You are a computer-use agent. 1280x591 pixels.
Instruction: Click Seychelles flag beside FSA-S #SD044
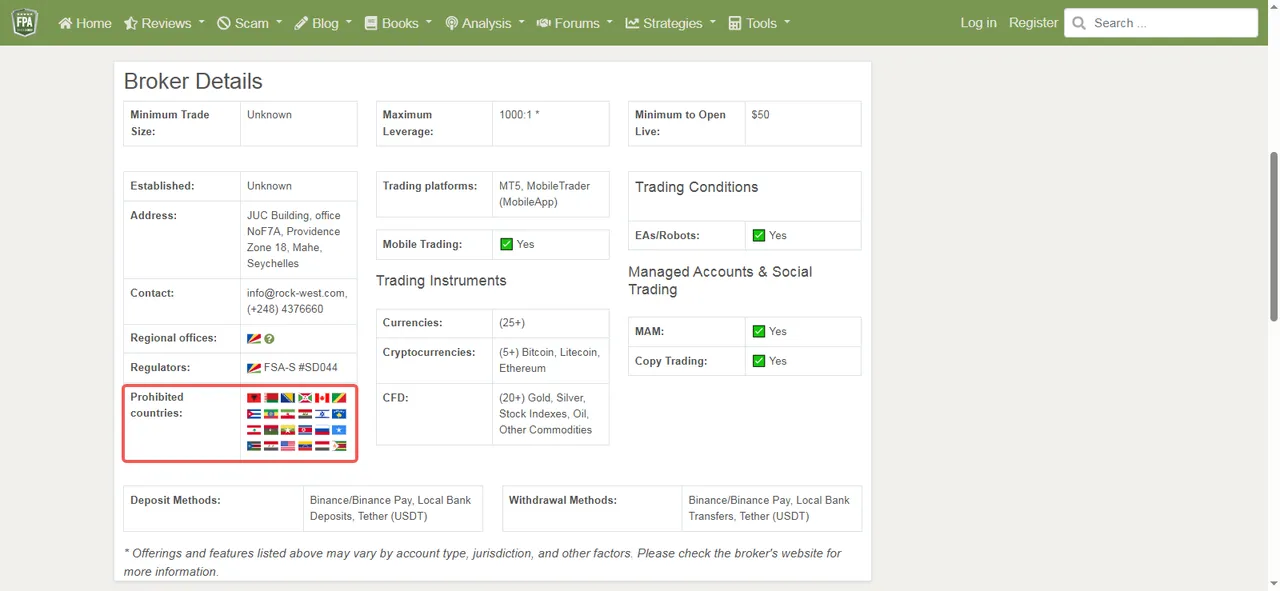[254, 368]
